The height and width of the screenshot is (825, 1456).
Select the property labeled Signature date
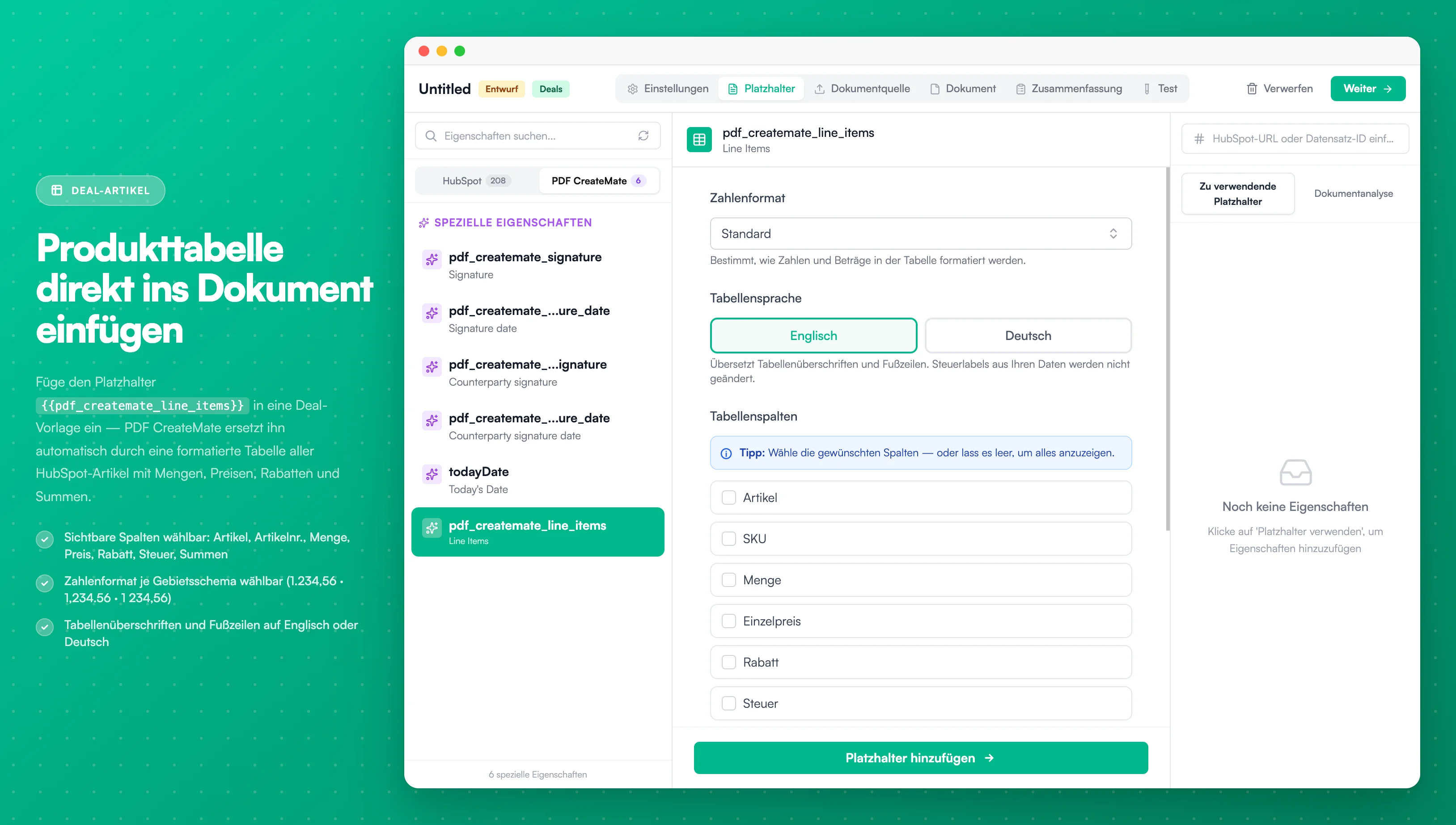click(538, 319)
